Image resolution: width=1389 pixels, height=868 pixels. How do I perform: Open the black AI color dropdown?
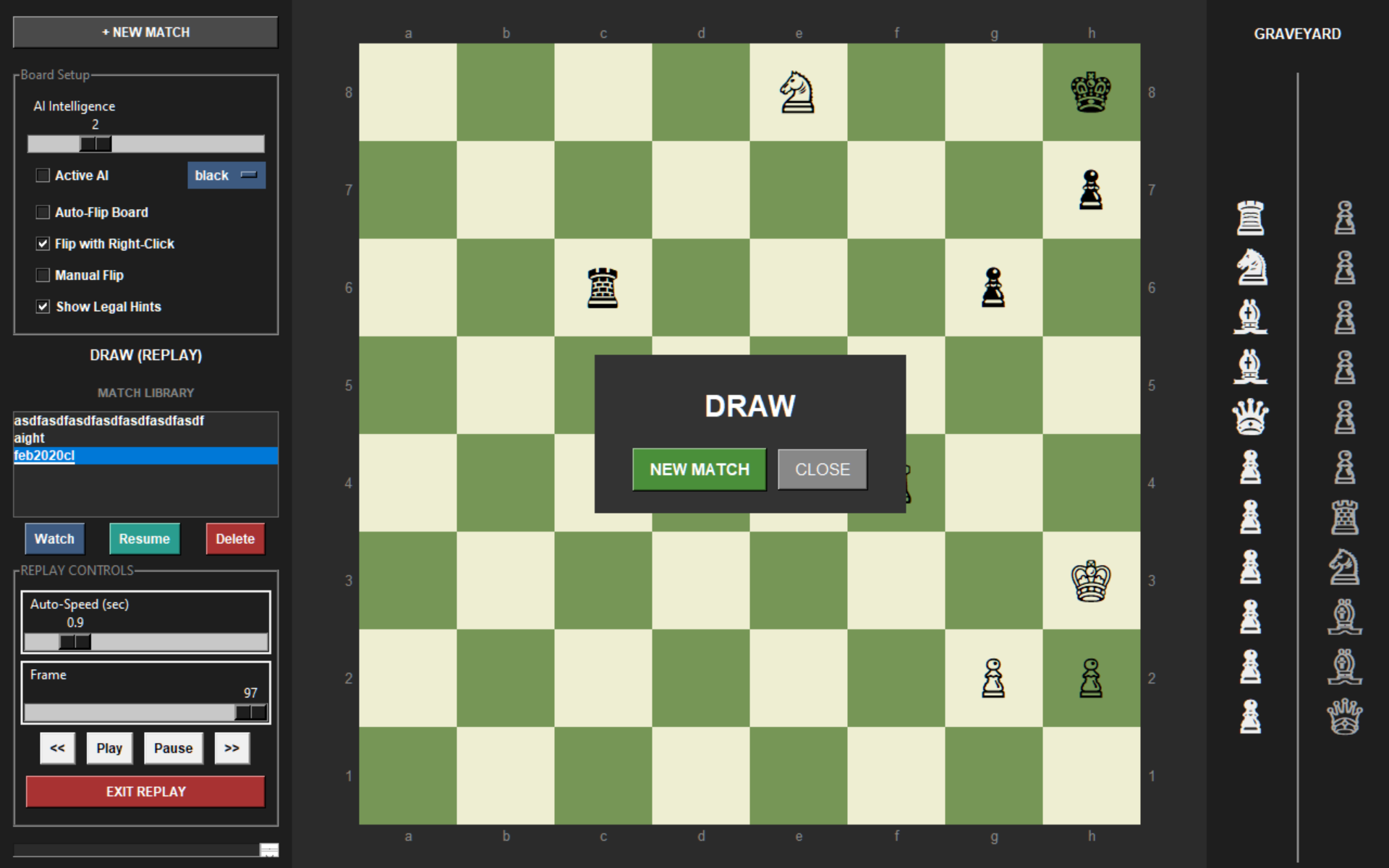tap(226, 176)
